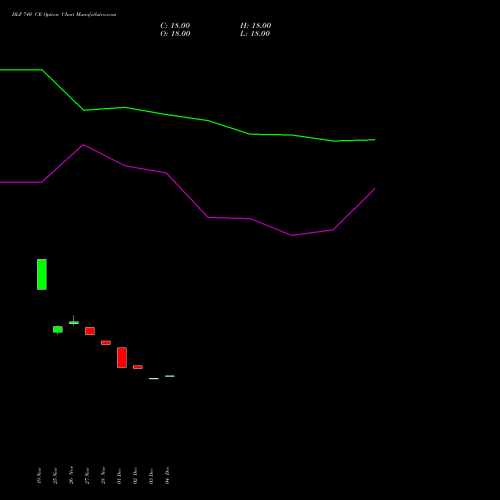Click the '27 Nov' date axis label
500x500 pixels.
tap(87, 475)
